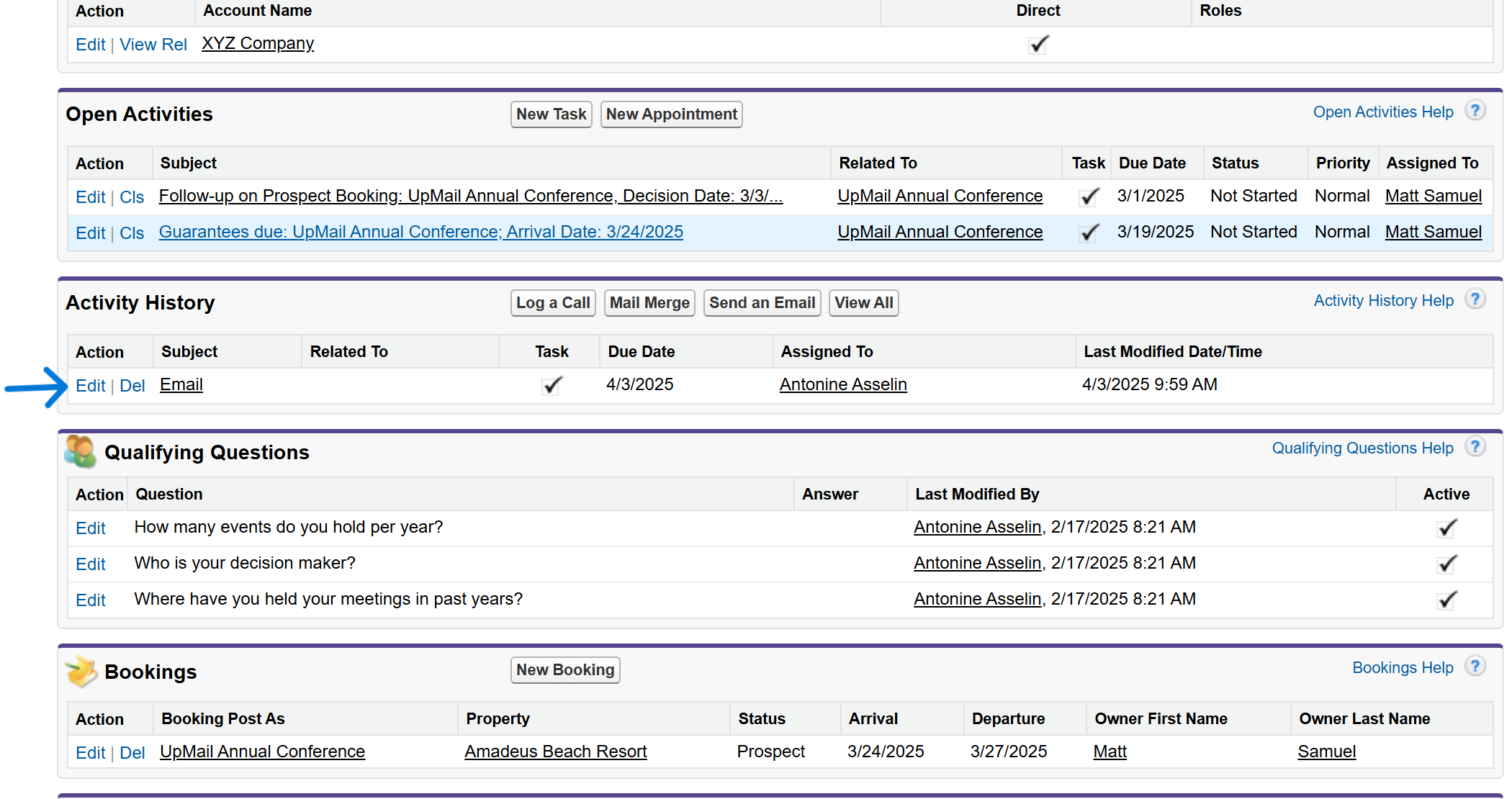This screenshot has width=1512, height=799.
Task: Click the Task checkmark in the Email history row
Action: coord(552,386)
